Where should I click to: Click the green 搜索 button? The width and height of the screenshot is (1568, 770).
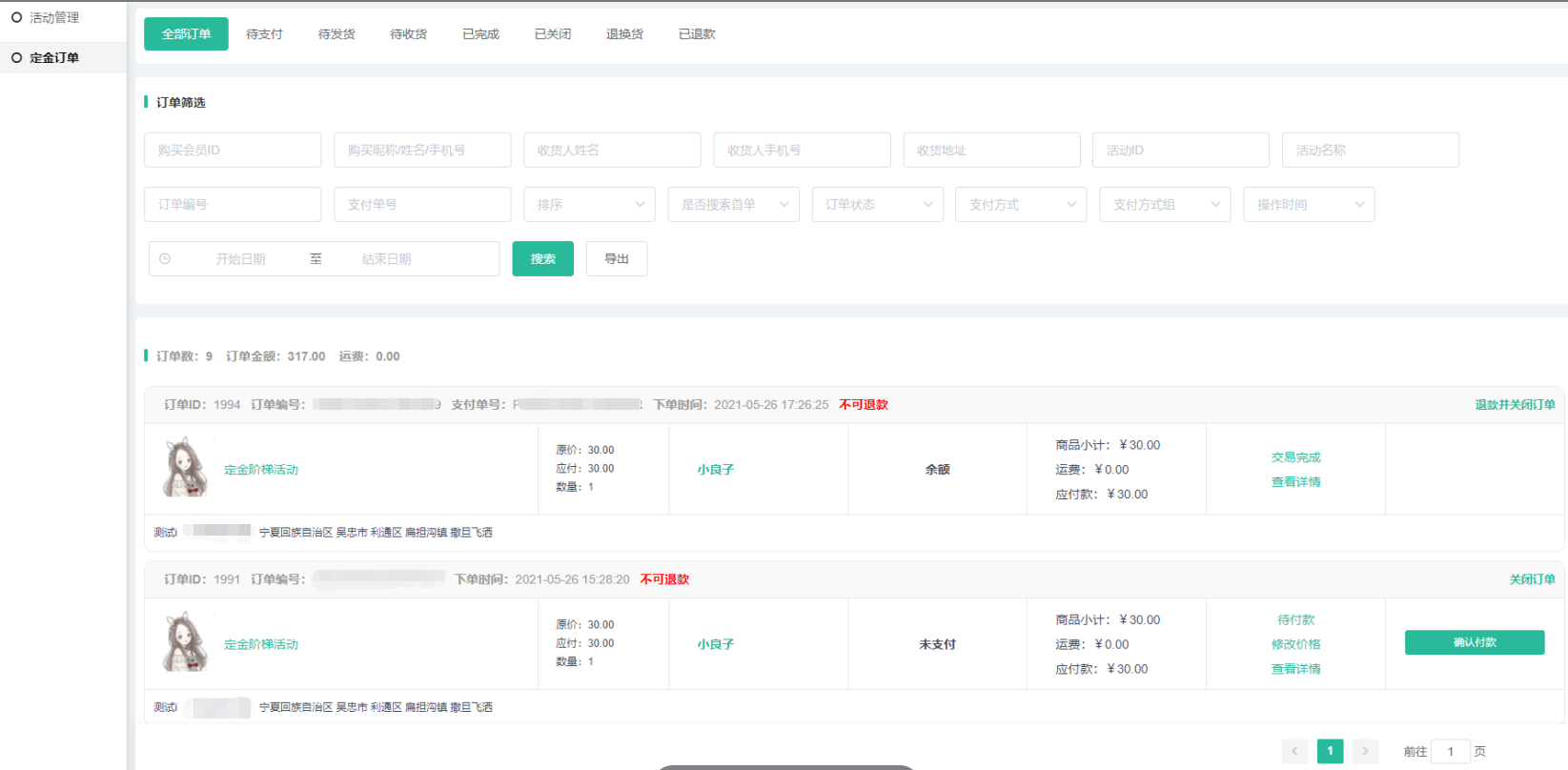click(x=542, y=259)
